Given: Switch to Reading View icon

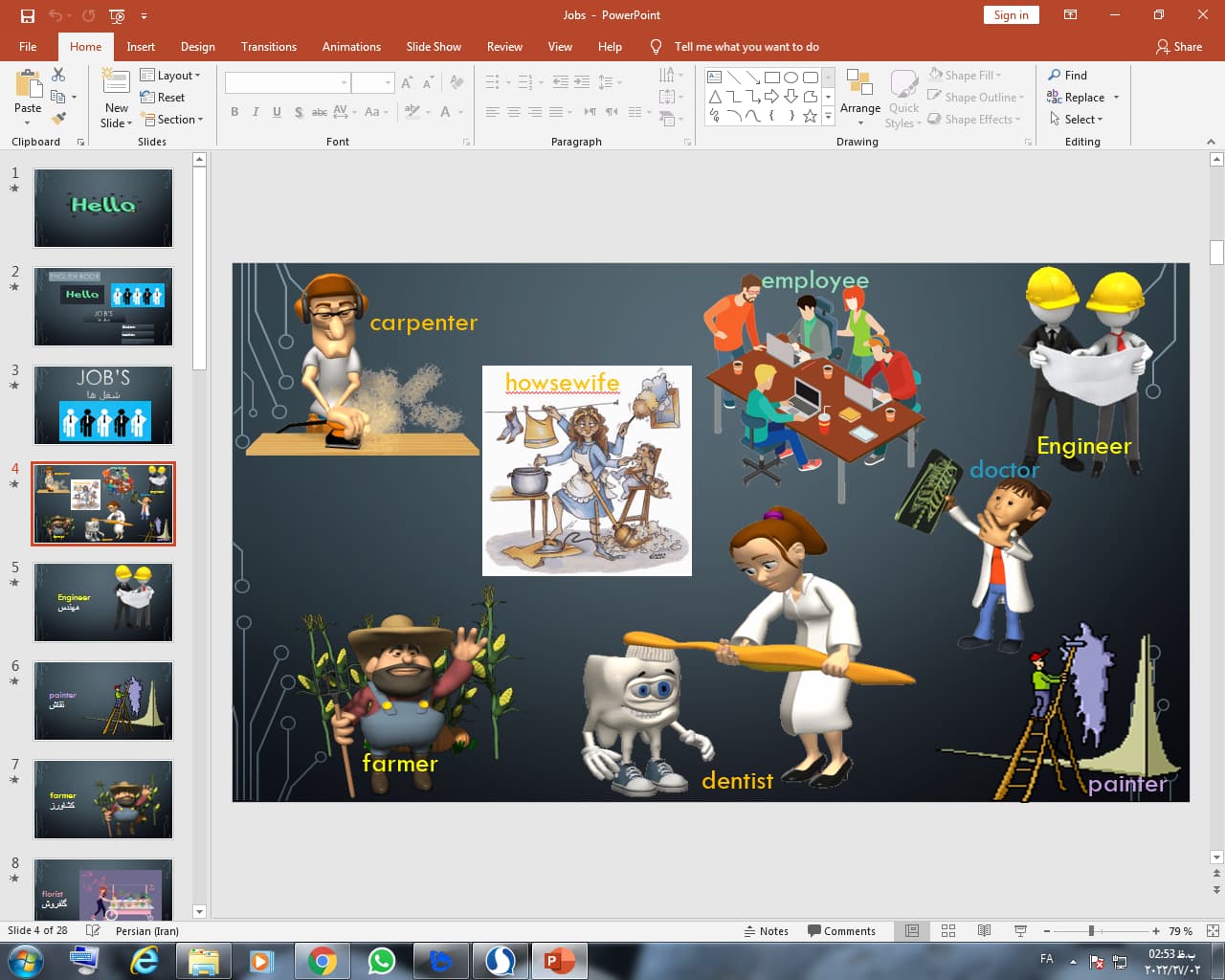Looking at the screenshot, I should [x=984, y=931].
